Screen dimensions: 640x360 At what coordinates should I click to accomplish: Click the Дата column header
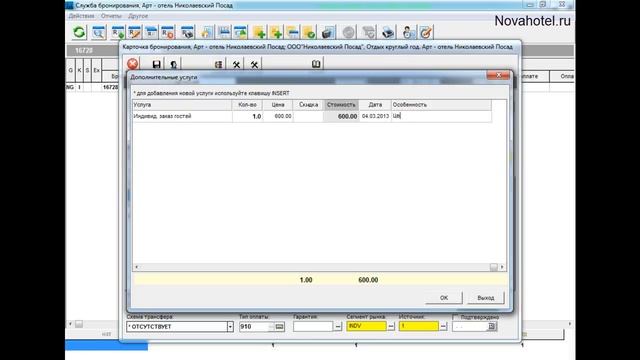tap(375, 105)
